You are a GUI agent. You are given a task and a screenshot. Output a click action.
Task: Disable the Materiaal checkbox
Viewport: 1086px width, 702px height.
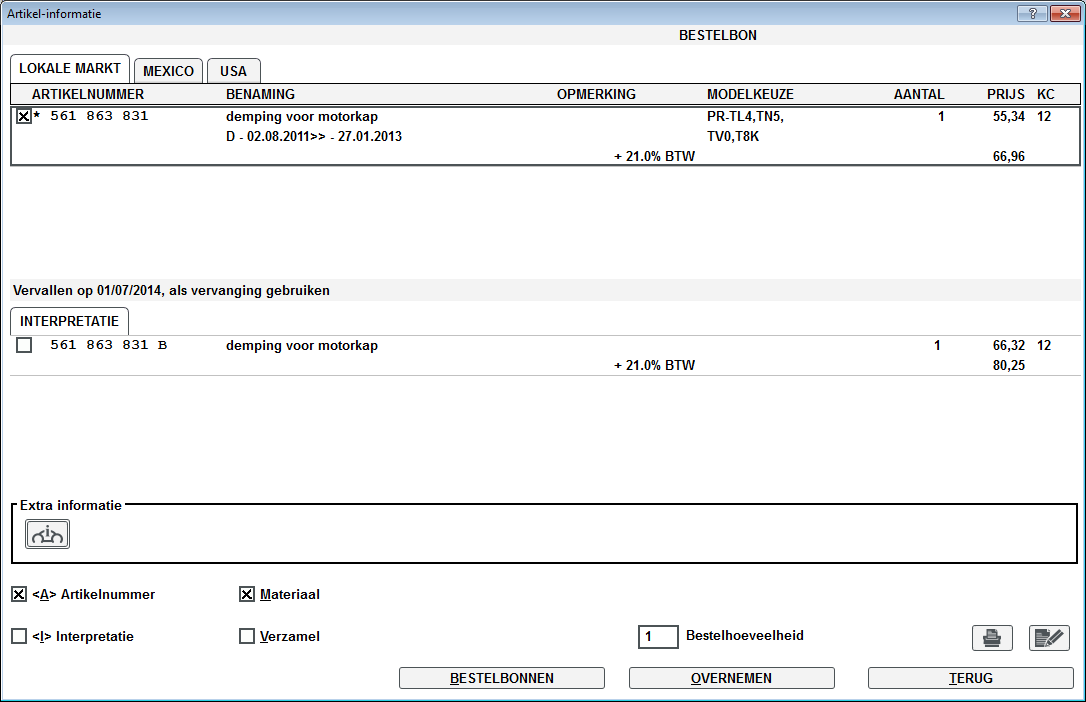pyautogui.click(x=247, y=594)
